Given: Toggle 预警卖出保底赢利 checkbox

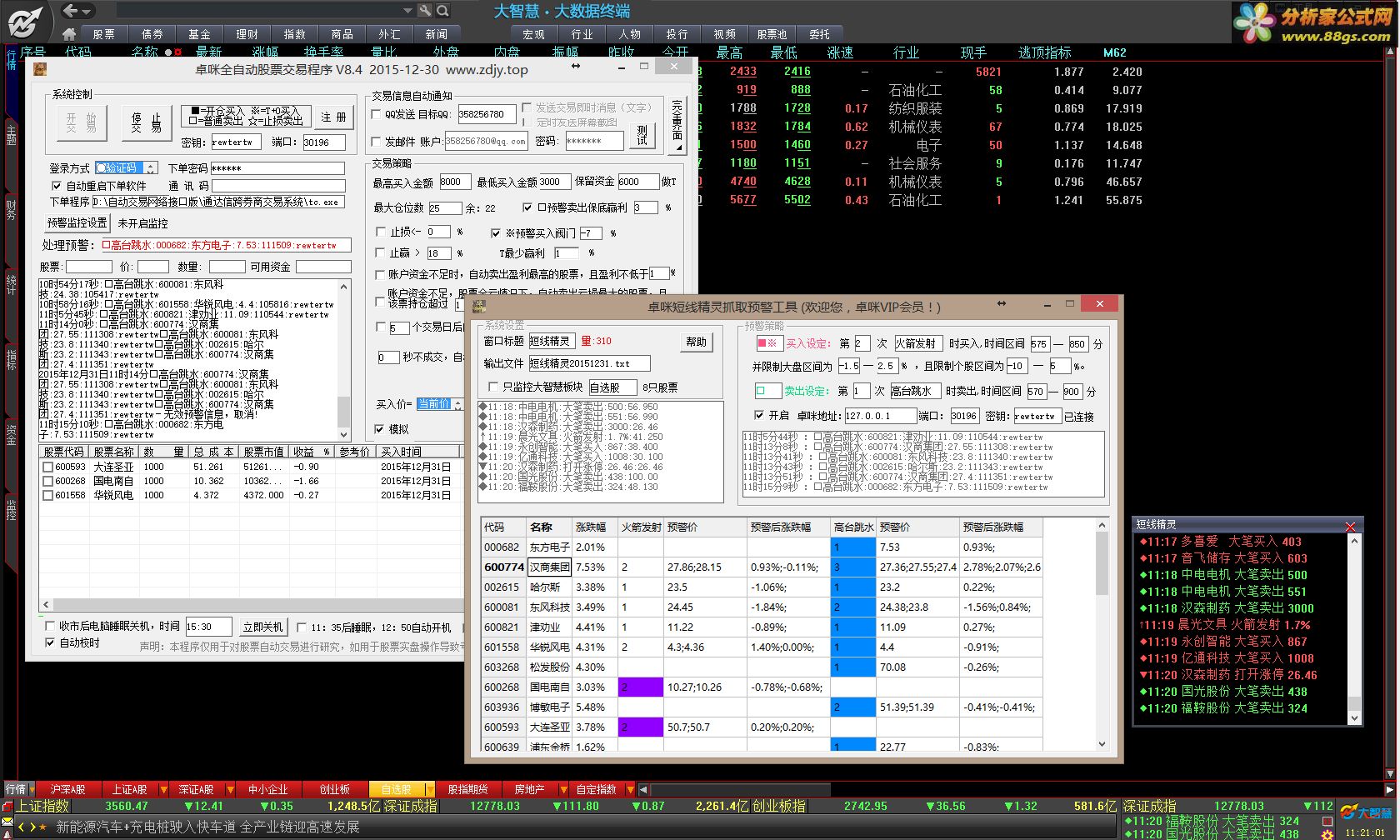Looking at the screenshot, I should [x=527, y=207].
